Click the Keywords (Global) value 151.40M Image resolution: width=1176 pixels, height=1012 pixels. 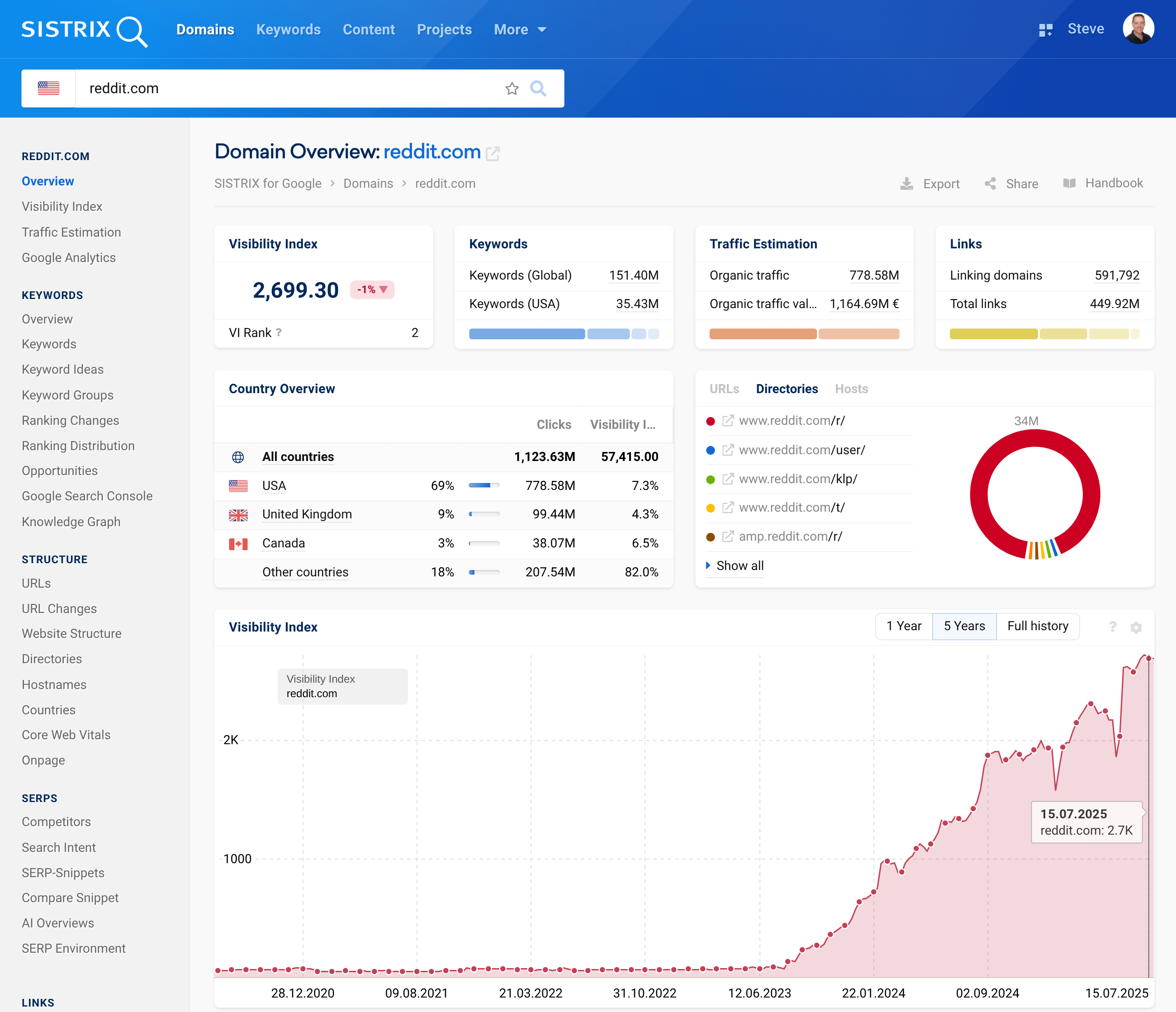click(633, 275)
